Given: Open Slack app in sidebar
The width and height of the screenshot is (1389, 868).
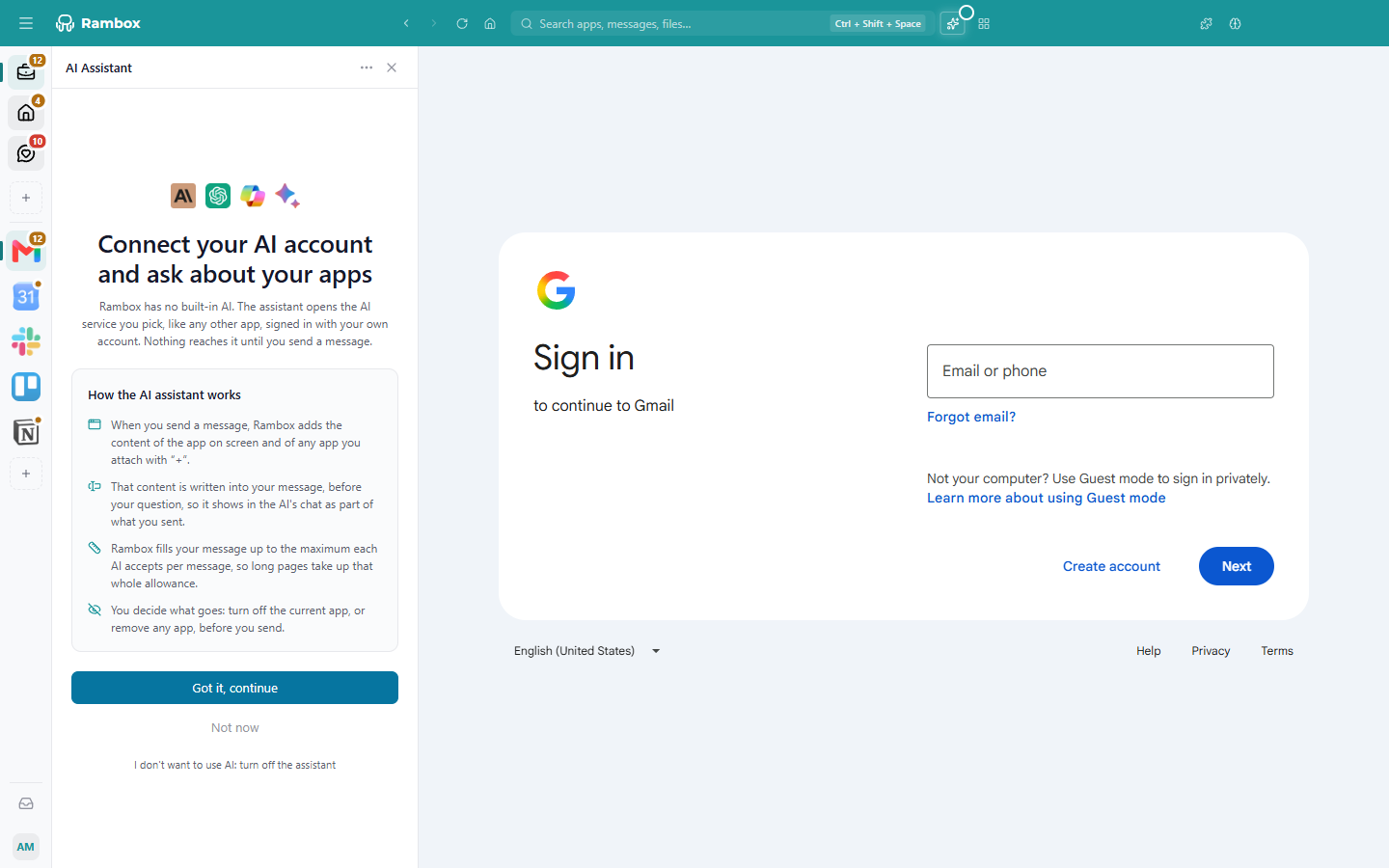Looking at the screenshot, I should coord(26,341).
